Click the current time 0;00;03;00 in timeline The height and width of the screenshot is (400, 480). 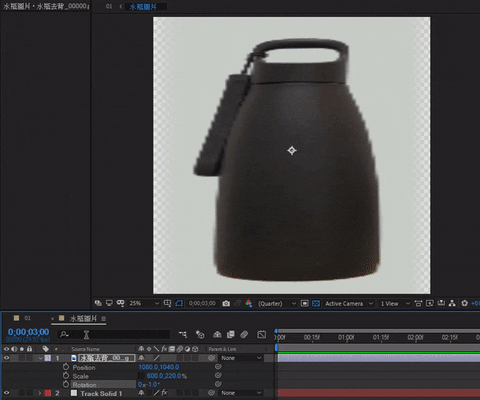(x=28, y=332)
